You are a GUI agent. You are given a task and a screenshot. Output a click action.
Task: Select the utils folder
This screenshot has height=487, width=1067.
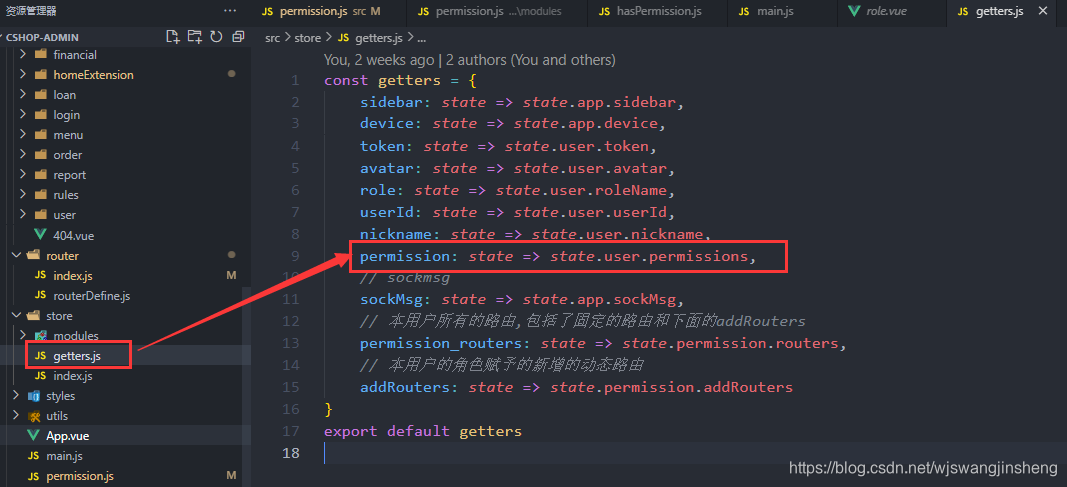[x=57, y=416]
